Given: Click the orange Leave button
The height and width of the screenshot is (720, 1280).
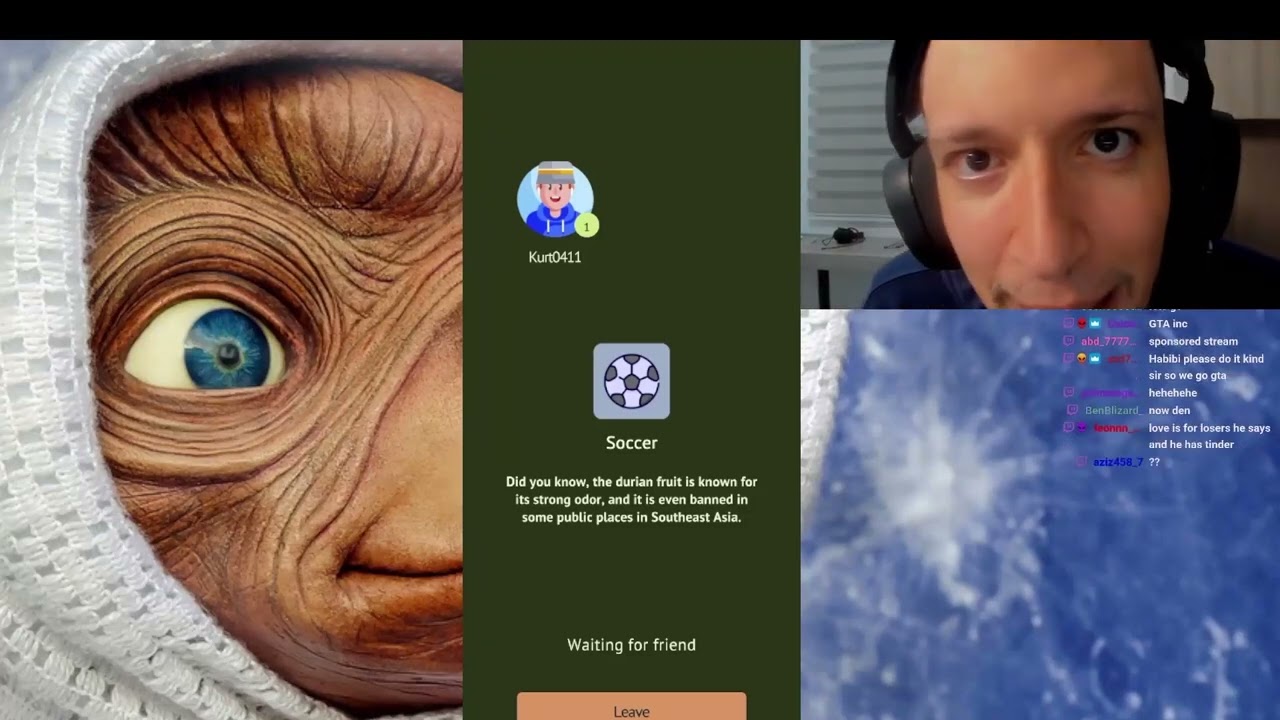Looking at the screenshot, I should 631,708.
